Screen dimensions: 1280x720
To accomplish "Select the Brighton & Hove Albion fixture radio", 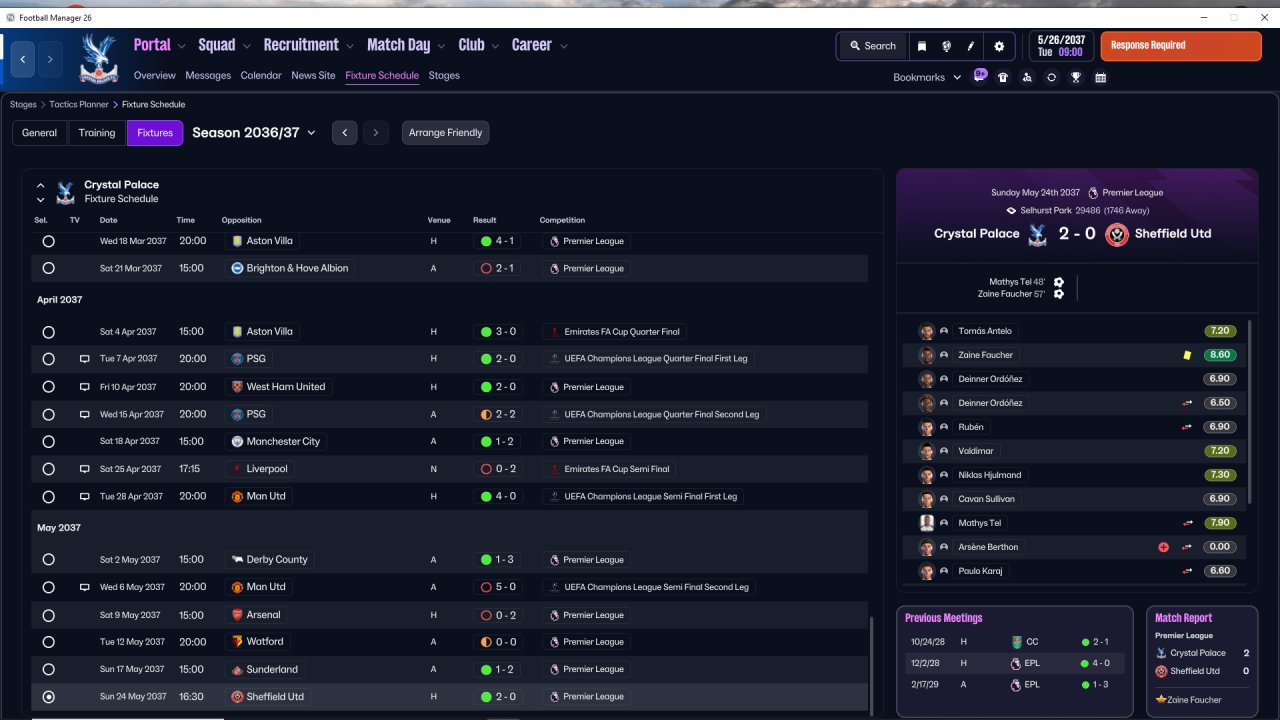I will point(48,268).
